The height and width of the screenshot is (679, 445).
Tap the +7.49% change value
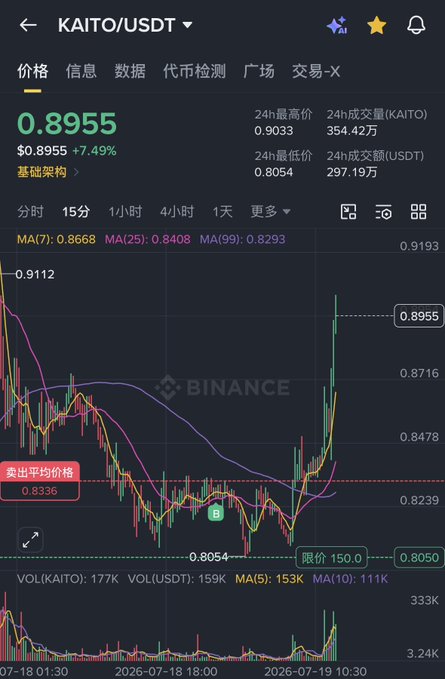pyautogui.click(x=94, y=151)
